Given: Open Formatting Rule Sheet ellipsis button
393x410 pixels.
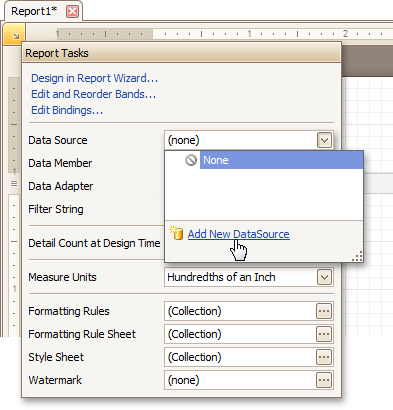Looking at the screenshot, I should coord(324,334).
